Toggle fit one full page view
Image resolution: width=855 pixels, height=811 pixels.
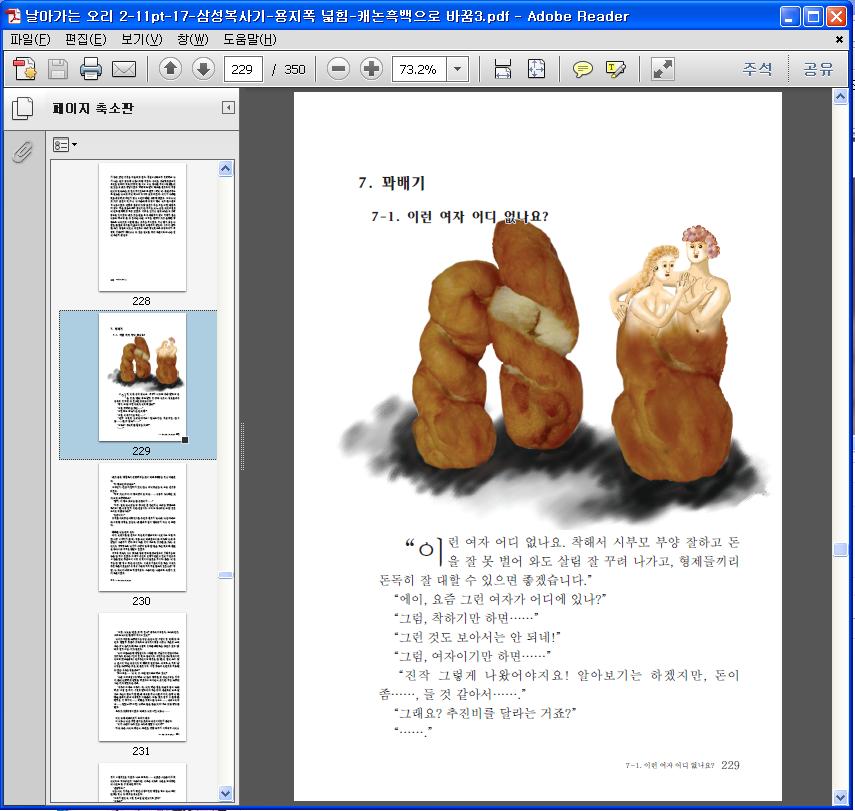tap(536, 69)
